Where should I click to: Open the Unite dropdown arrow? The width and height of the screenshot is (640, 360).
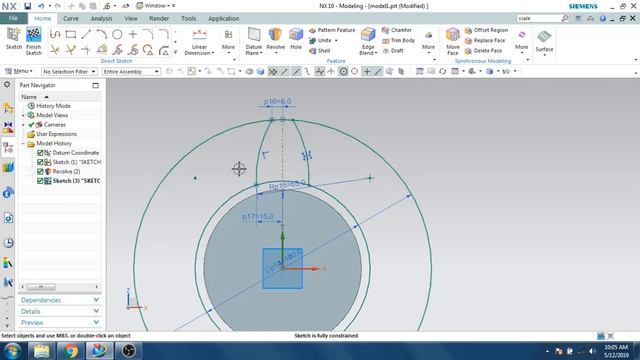(x=336, y=40)
